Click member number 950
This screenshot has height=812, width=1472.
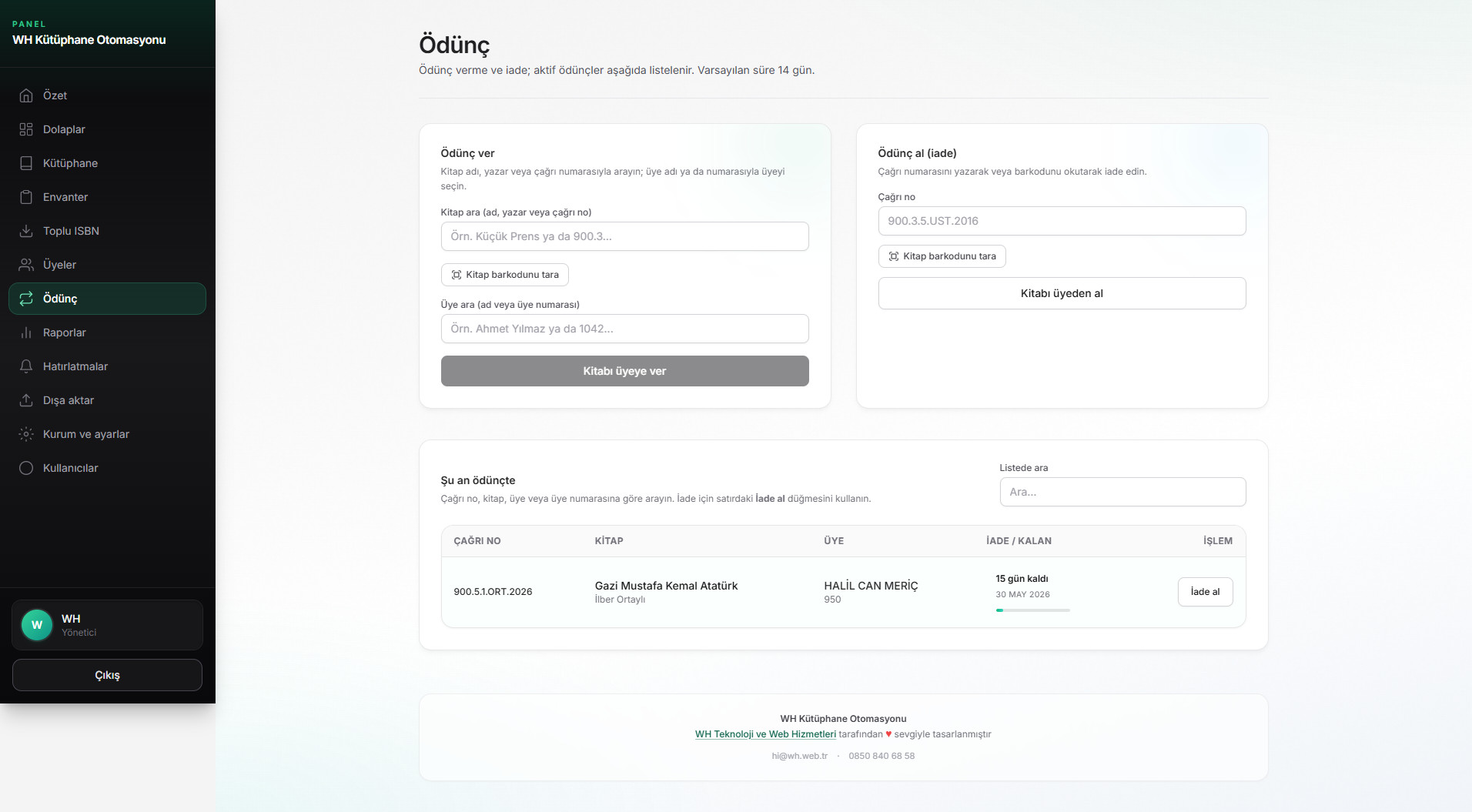(832, 600)
